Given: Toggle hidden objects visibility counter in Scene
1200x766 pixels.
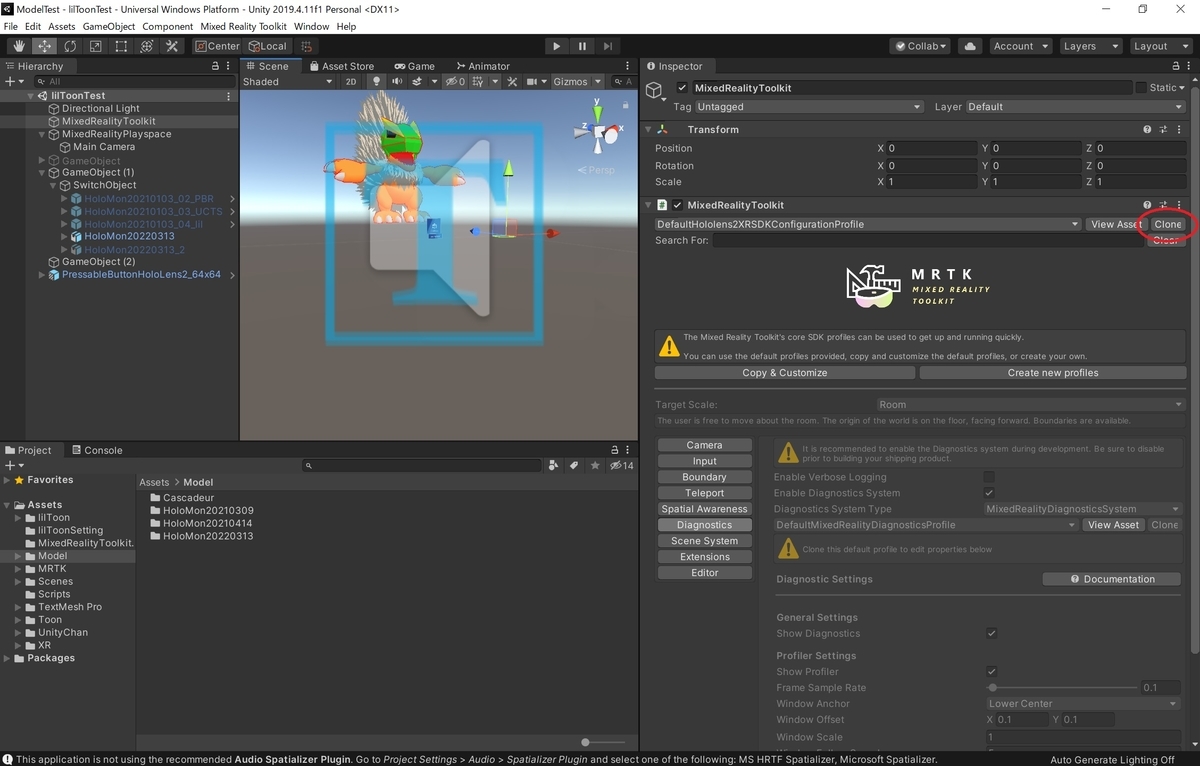Looking at the screenshot, I should click(455, 82).
